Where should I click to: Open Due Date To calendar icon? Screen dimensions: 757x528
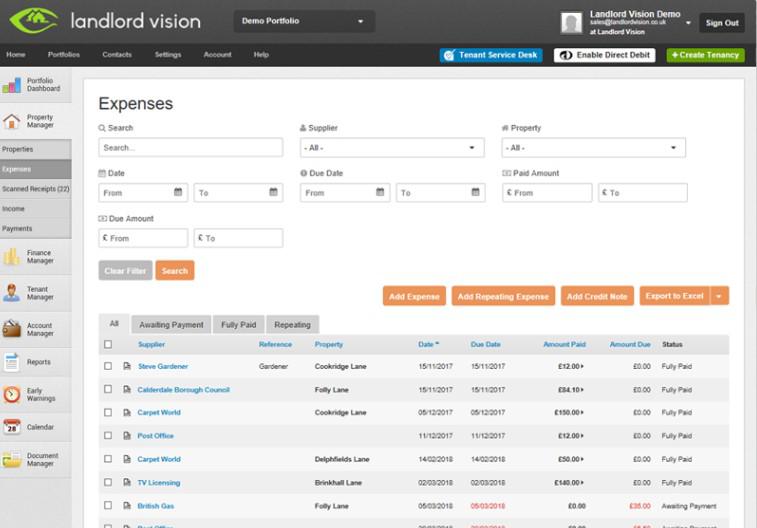(x=476, y=192)
